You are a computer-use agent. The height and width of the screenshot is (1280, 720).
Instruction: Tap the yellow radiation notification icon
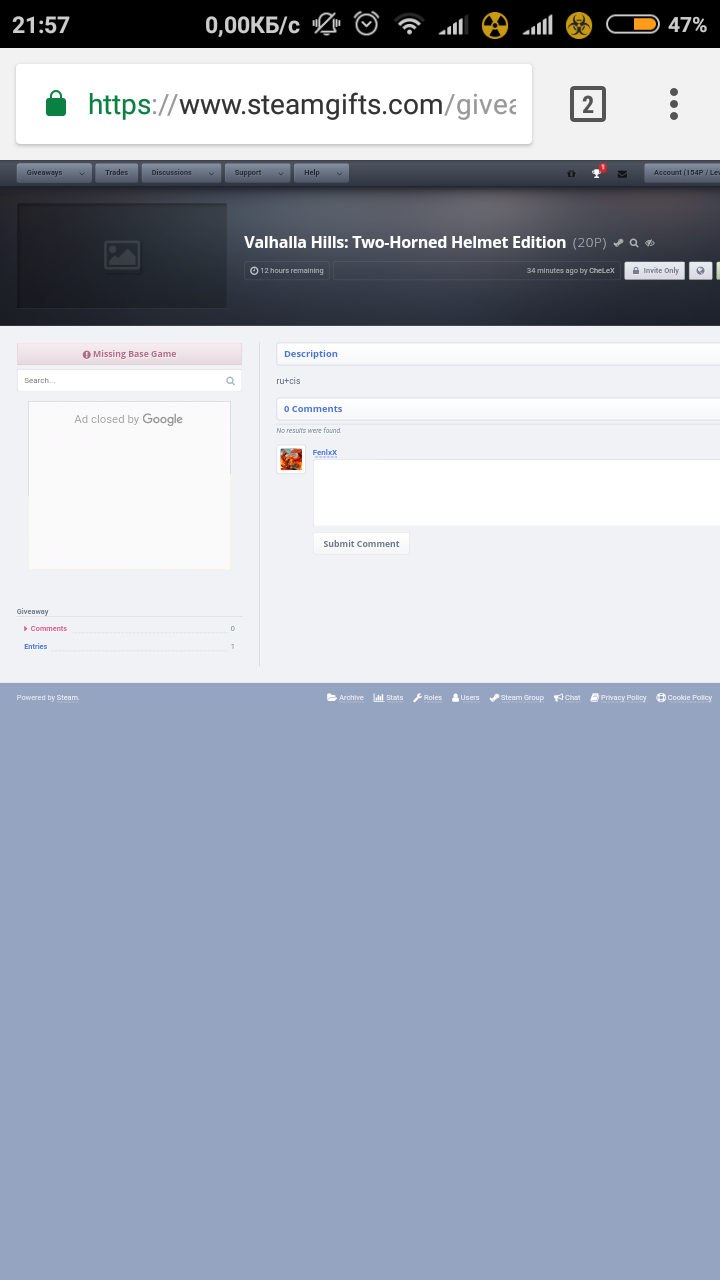coord(495,25)
